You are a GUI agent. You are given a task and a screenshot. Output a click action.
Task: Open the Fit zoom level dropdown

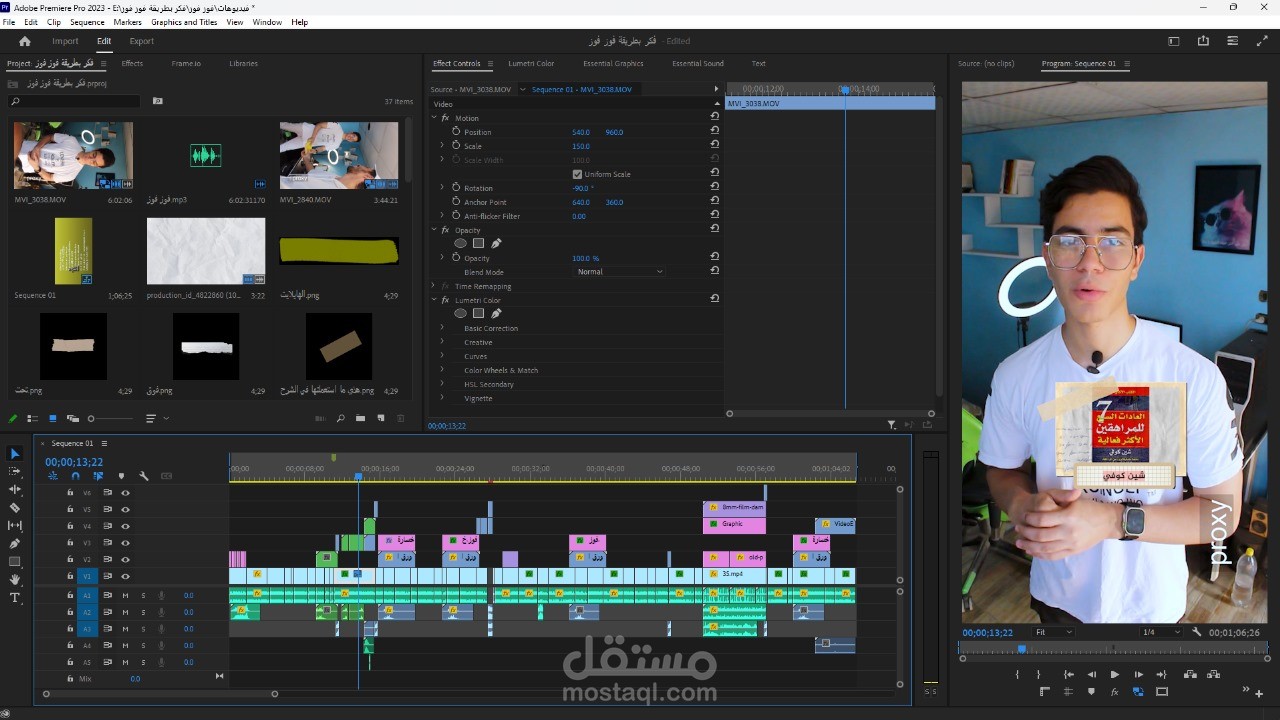1054,632
